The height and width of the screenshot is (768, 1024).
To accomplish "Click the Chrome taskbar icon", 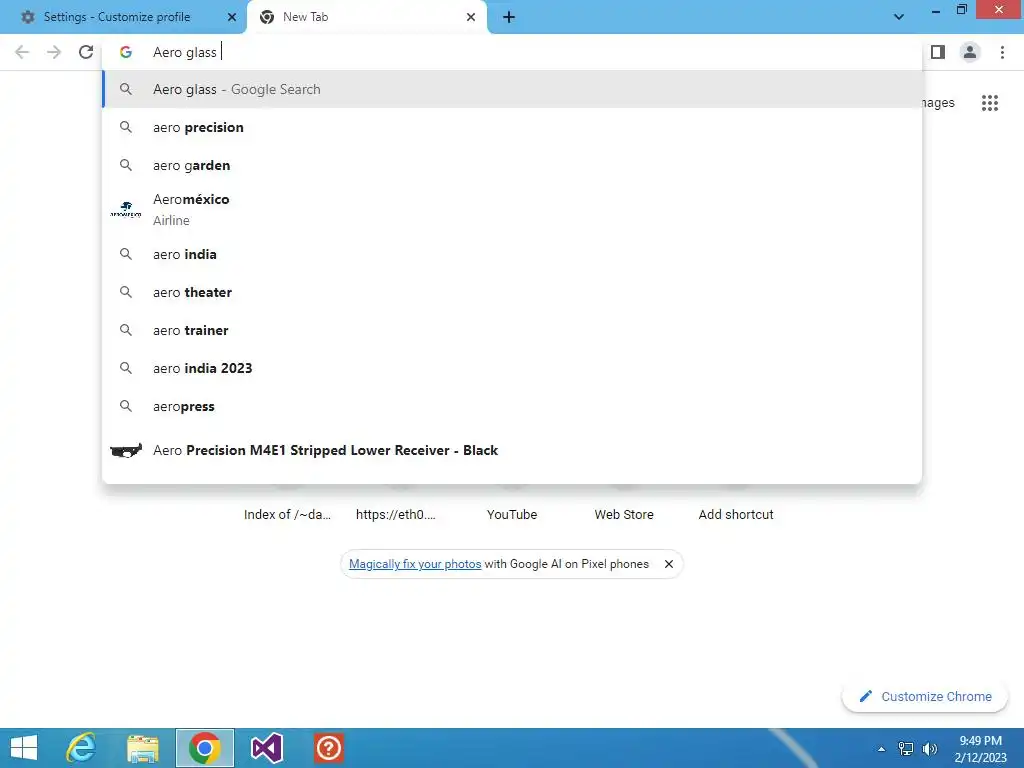I will click(x=204, y=748).
